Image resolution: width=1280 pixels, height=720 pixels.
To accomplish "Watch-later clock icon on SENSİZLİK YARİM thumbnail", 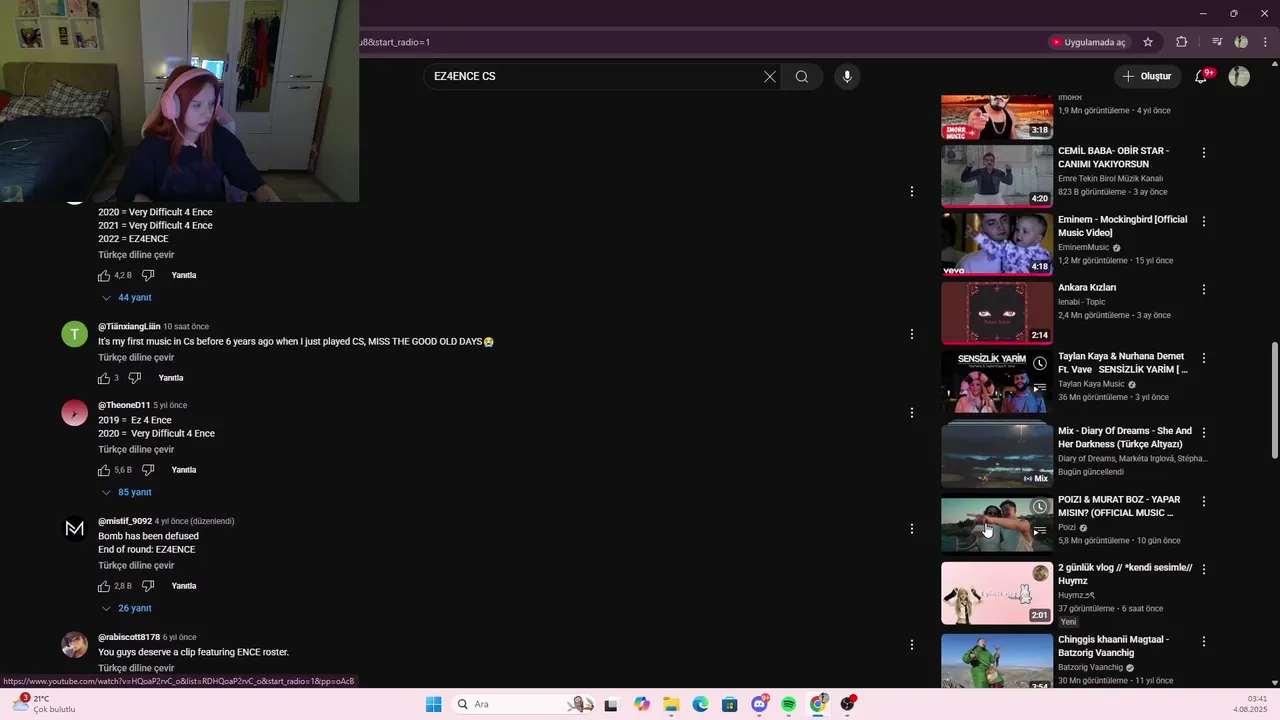I will click(1040, 363).
